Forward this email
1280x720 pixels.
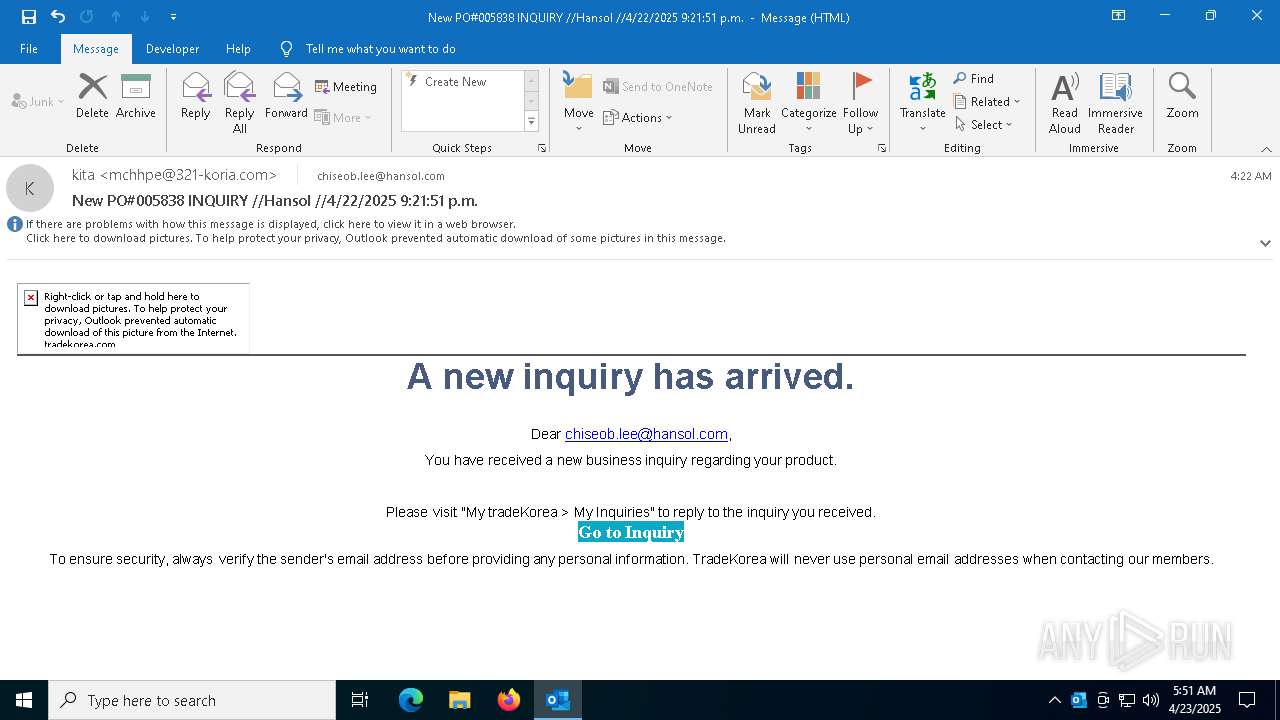click(x=286, y=96)
